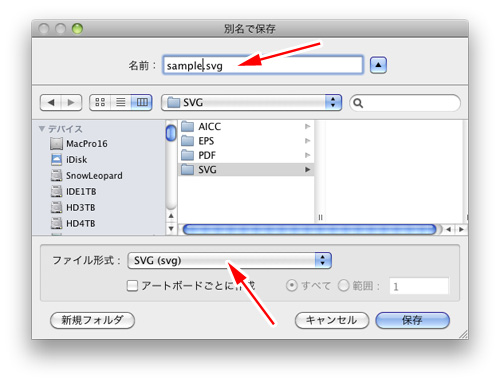500x383 pixels.
Task: Click the キャンセル button
Action: click(x=332, y=320)
